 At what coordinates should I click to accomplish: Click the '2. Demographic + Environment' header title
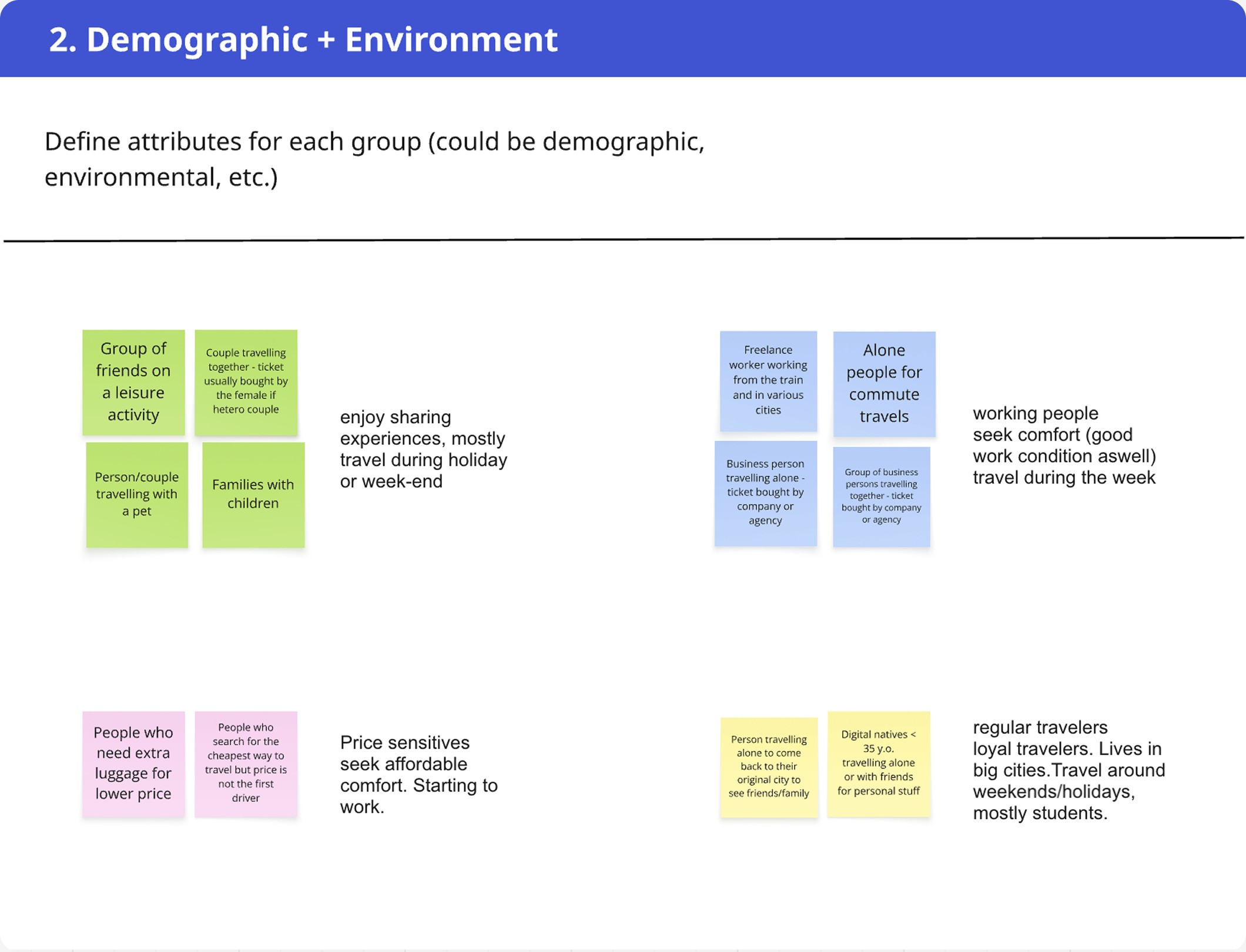(303, 39)
